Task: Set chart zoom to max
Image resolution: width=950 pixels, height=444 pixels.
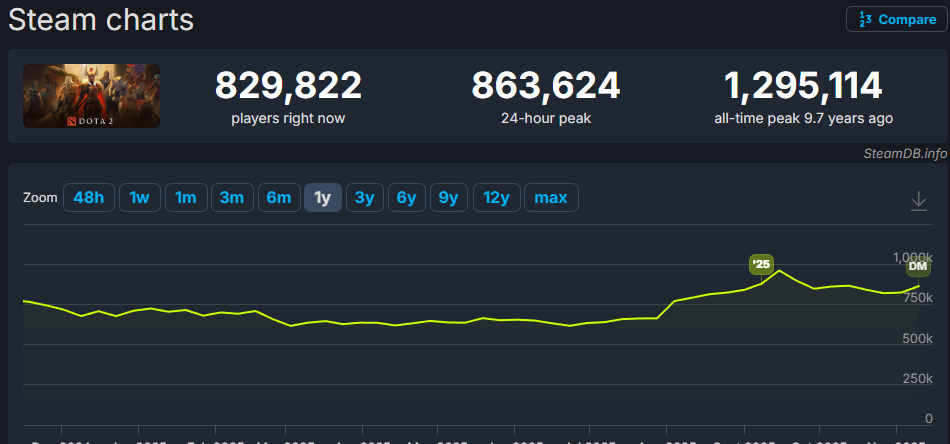Action: [x=551, y=198]
